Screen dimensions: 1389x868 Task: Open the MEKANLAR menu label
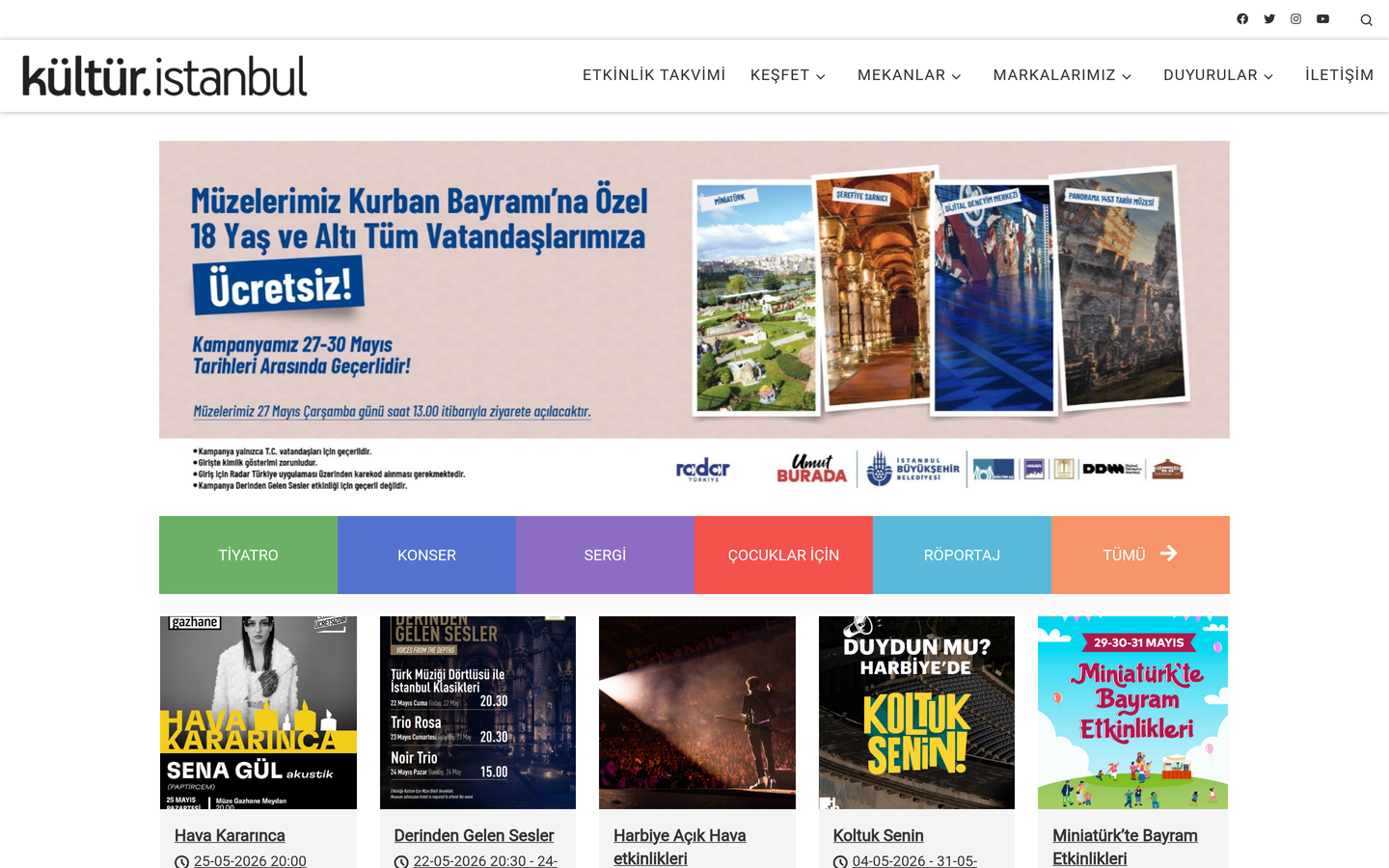[x=901, y=75]
